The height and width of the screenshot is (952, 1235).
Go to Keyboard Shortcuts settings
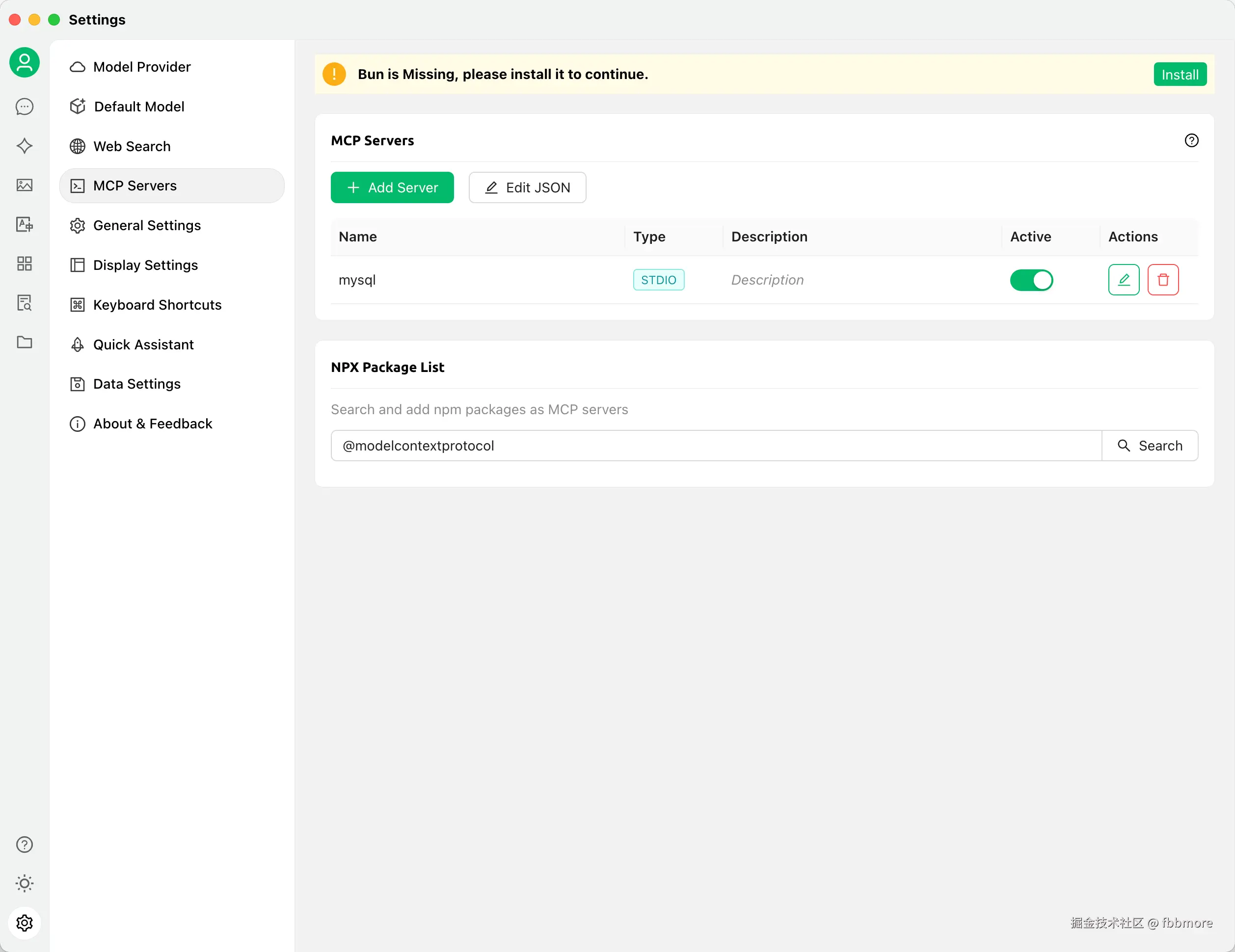pos(157,305)
